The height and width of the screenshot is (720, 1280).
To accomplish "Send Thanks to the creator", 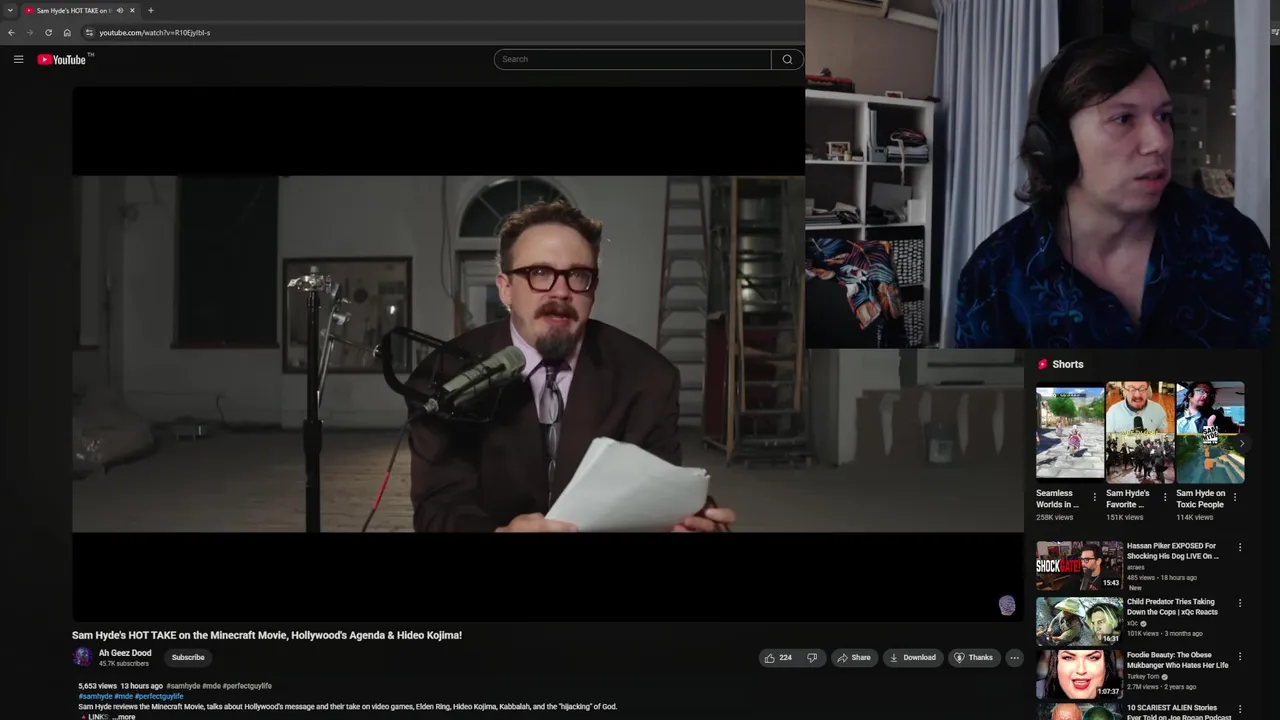I will click(x=973, y=657).
